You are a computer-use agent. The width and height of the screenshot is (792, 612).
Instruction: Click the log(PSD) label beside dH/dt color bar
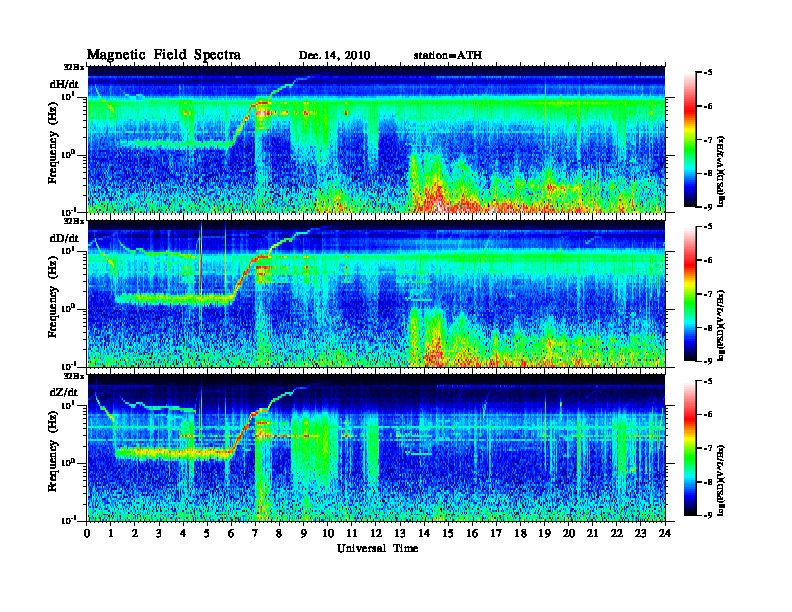pos(722,171)
